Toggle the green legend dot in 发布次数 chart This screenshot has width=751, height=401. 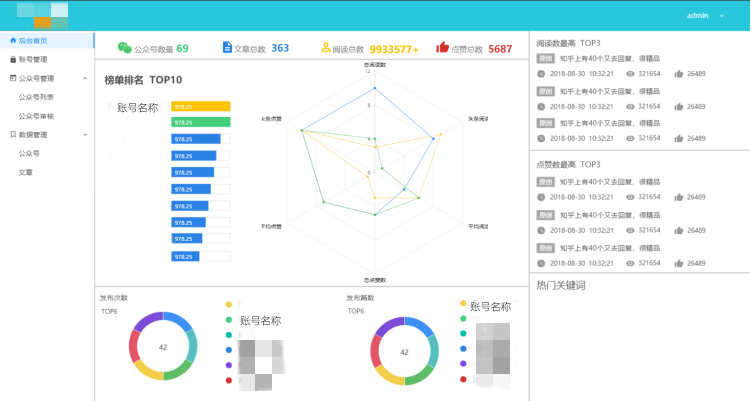click(228, 320)
